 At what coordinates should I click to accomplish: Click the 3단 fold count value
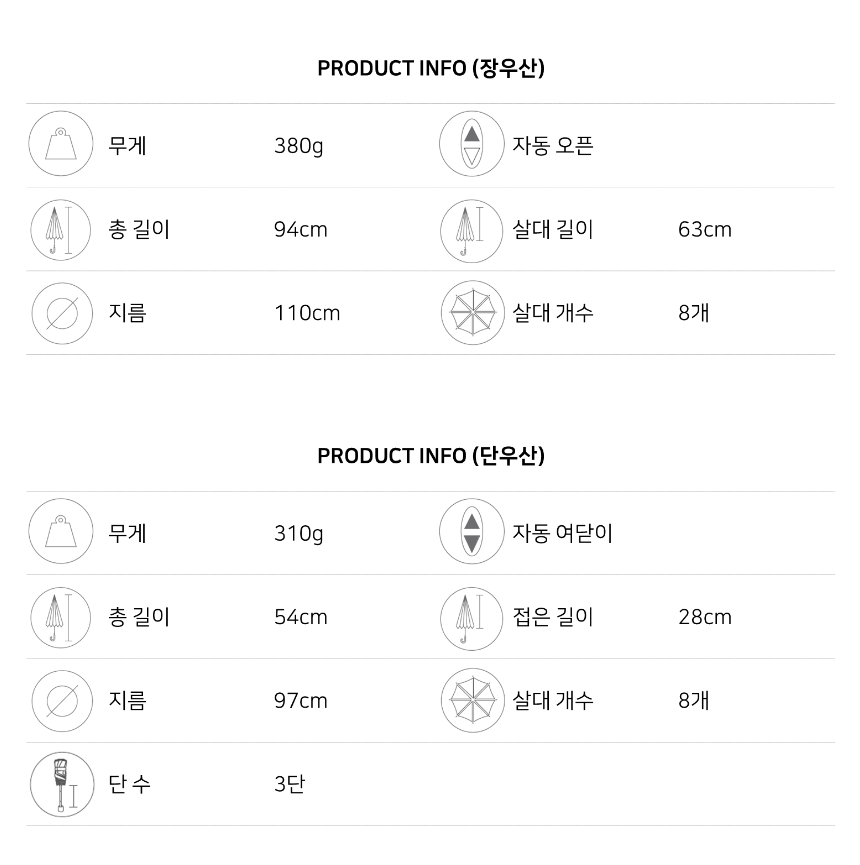click(x=290, y=784)
